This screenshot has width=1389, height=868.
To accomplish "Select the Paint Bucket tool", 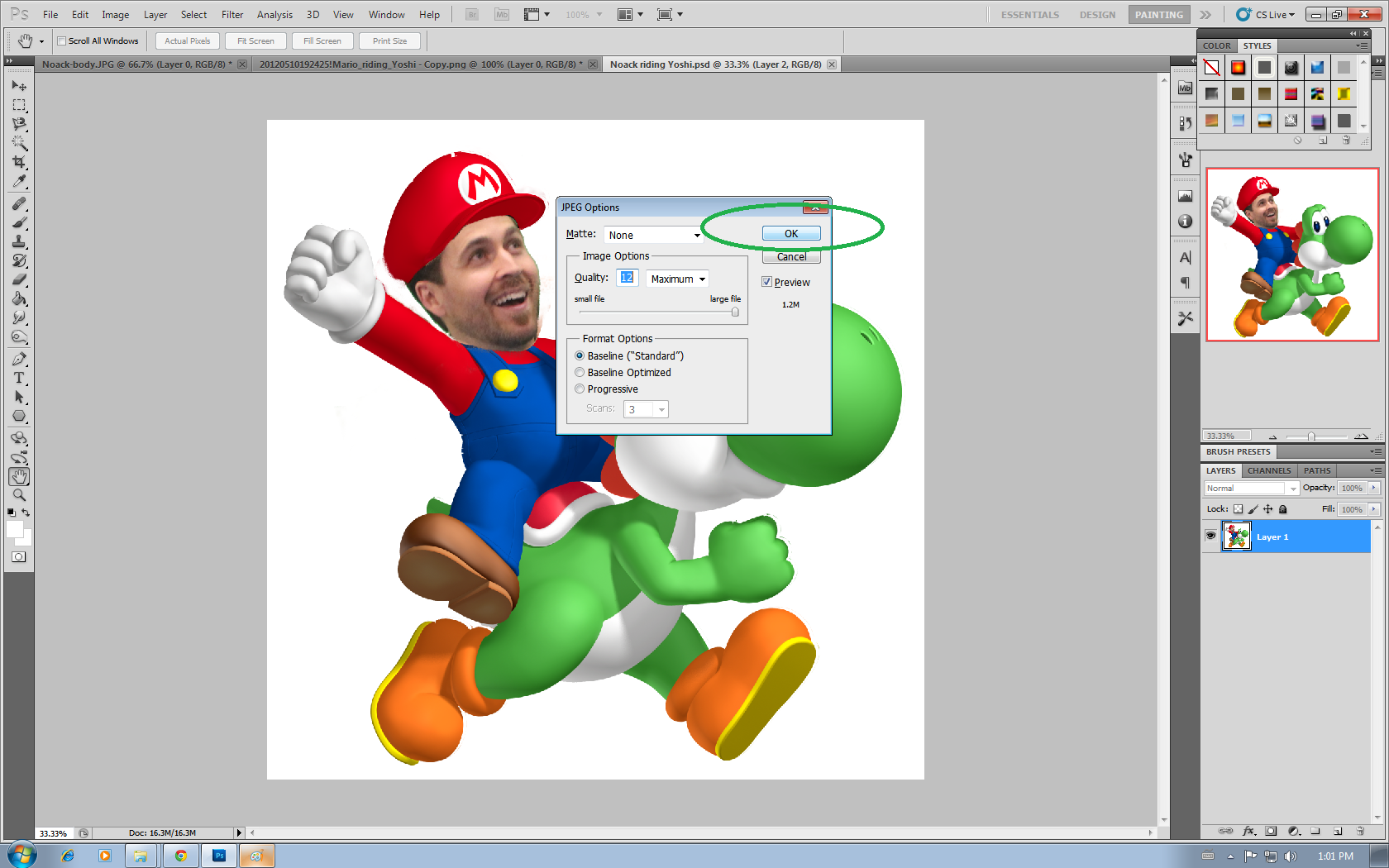I will 19,298.
